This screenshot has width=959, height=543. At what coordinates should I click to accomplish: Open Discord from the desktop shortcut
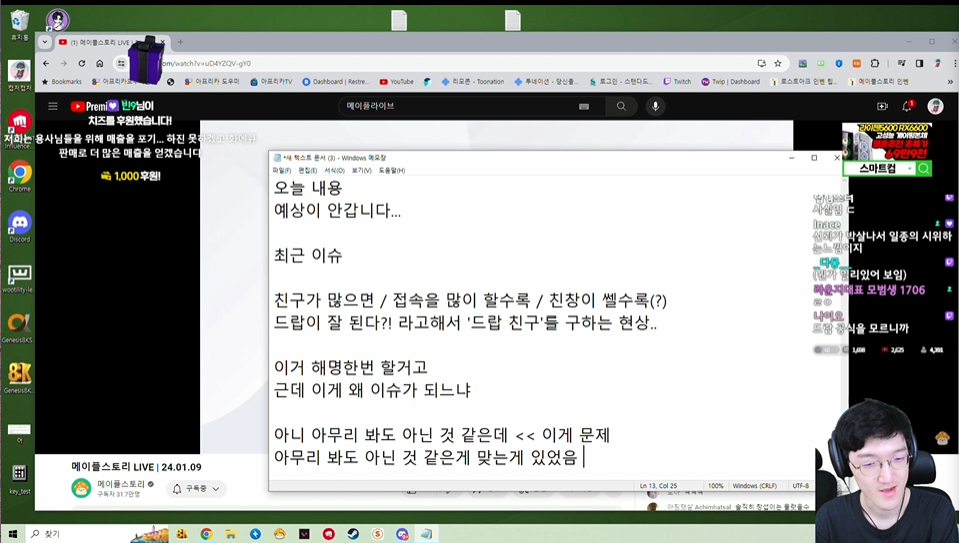tap(19, 224)
